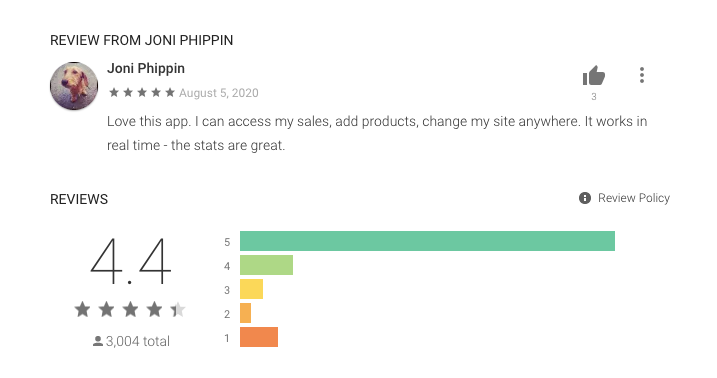Click the green 5-star rating bar
Viewport: 717px width, 378px height.
[427, 241]
